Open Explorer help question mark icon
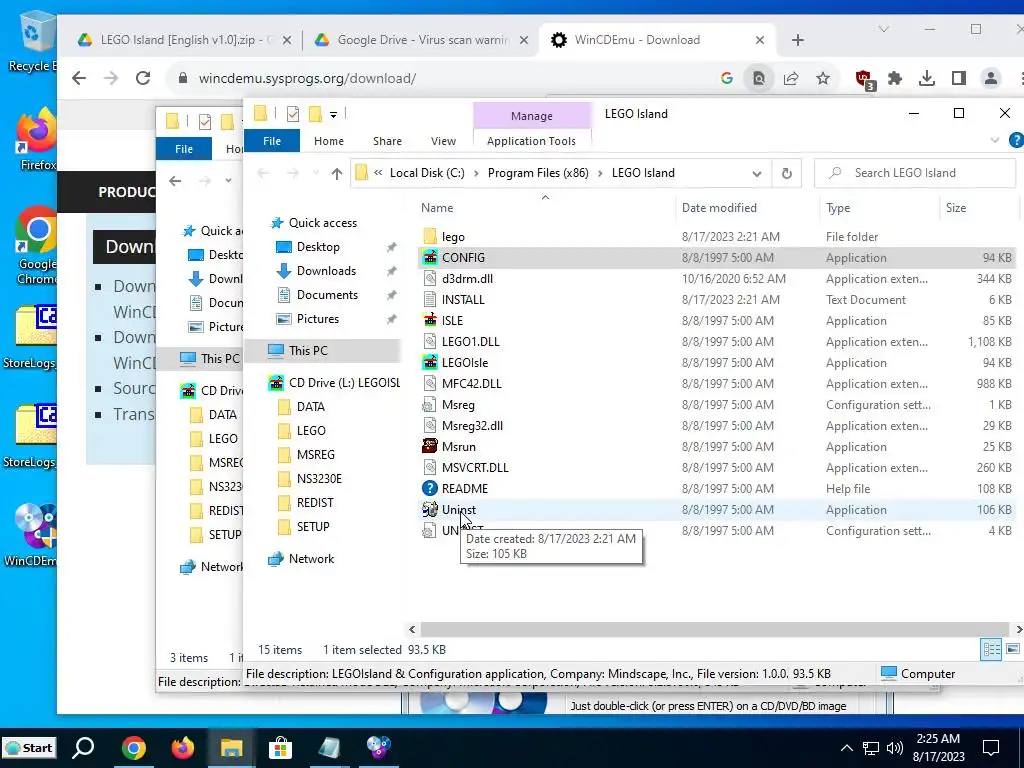Screen dimensions: 1024x768 point(1016,140)
